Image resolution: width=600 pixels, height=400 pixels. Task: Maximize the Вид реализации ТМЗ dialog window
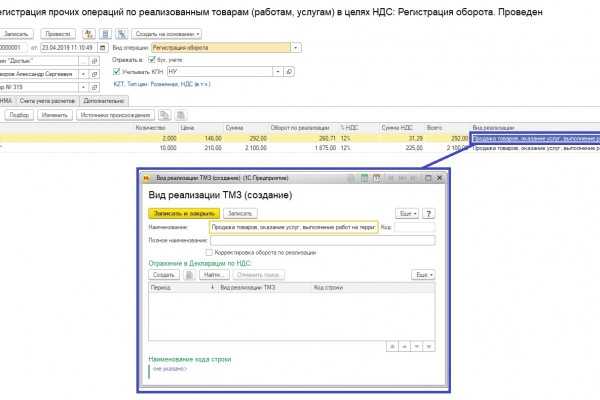tap(428, 178)
